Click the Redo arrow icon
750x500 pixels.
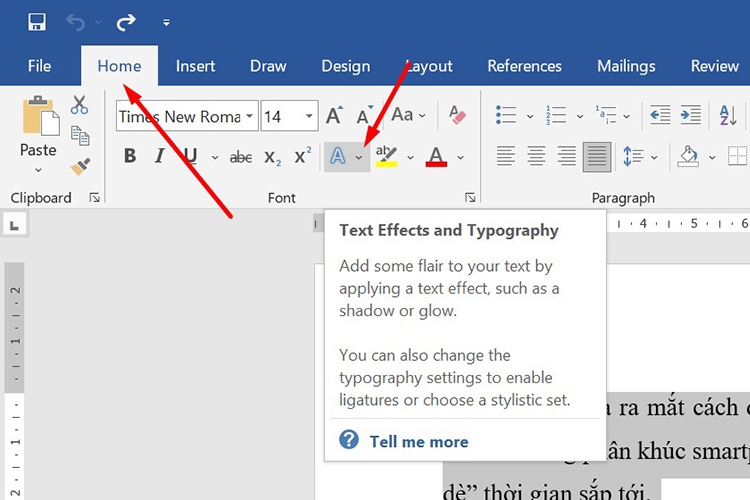126,22
